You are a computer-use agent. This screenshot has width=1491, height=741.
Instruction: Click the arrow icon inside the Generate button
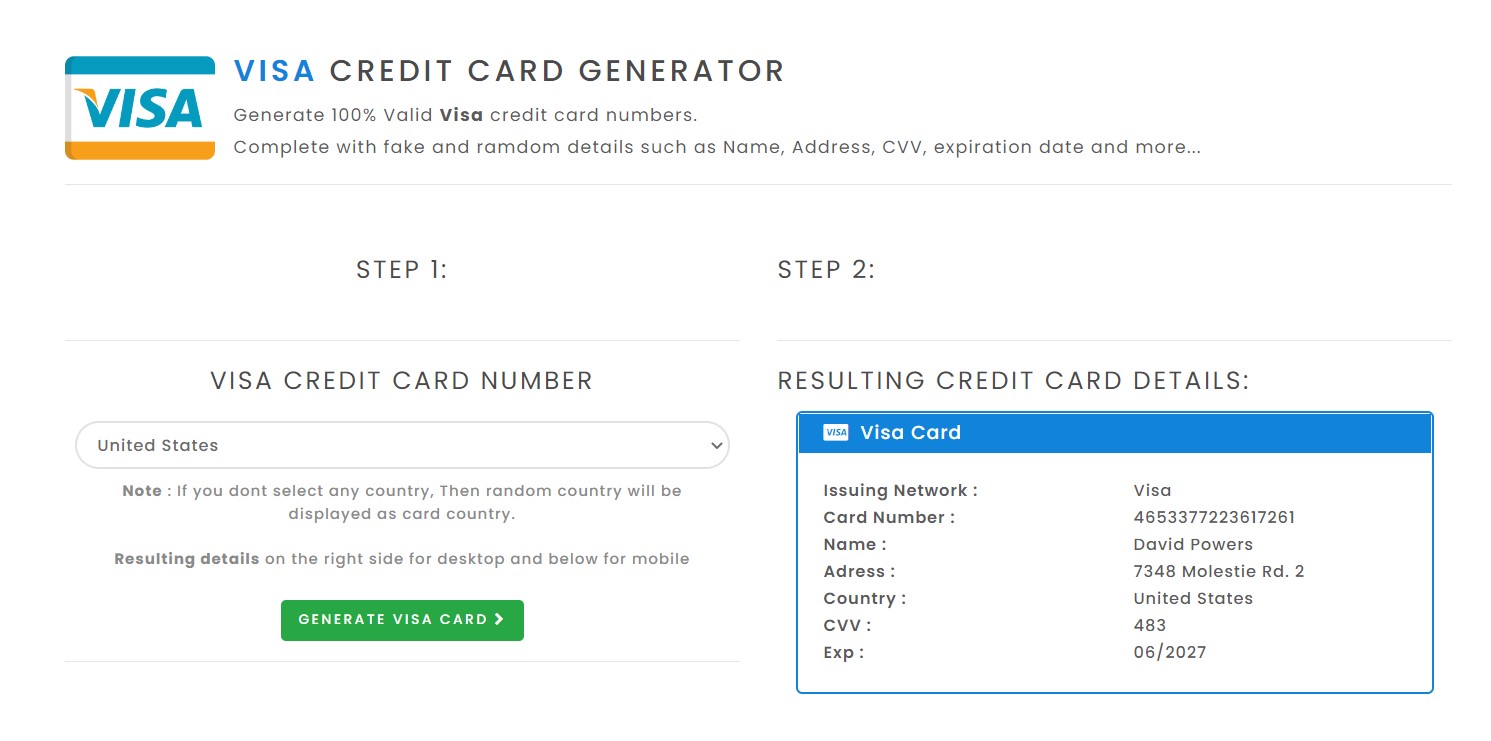[499, 620]
